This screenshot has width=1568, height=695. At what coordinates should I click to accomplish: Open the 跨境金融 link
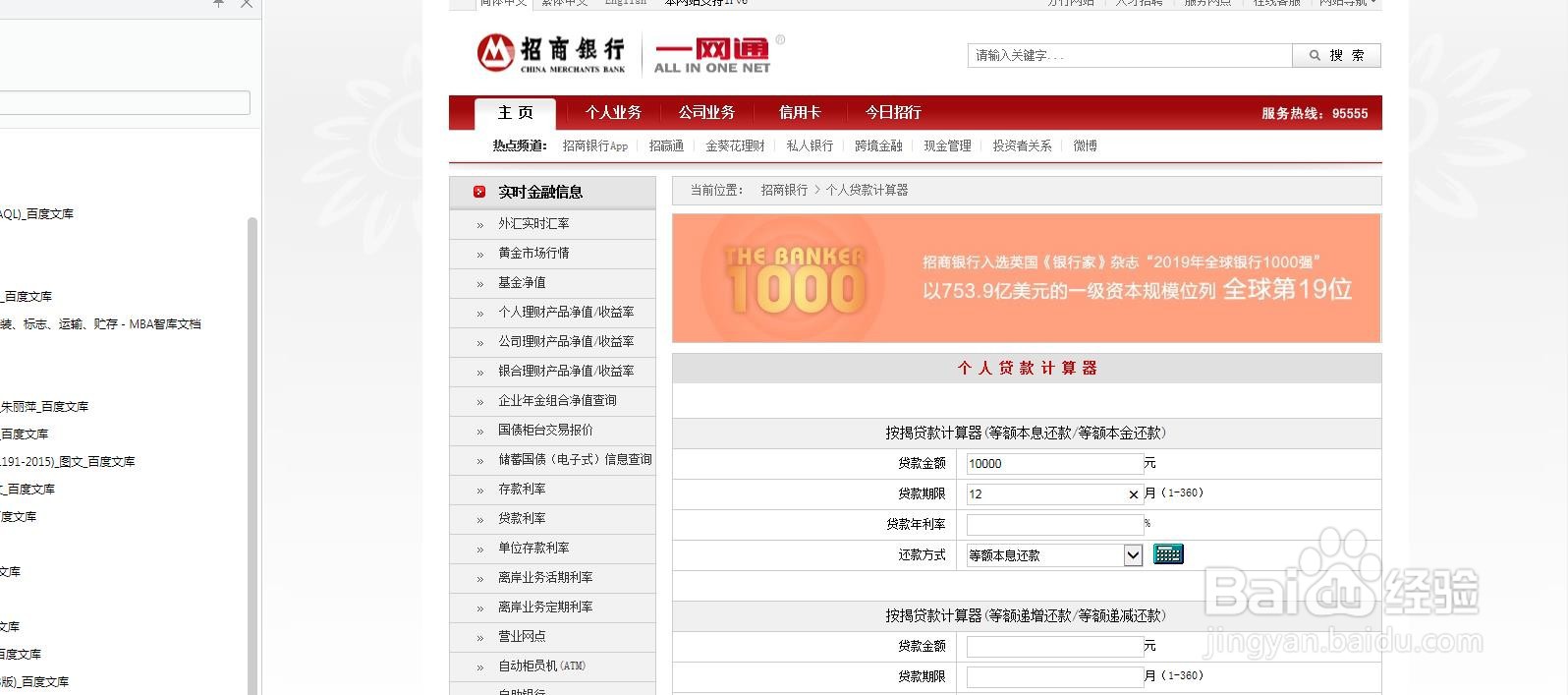(x=878, y=145)
